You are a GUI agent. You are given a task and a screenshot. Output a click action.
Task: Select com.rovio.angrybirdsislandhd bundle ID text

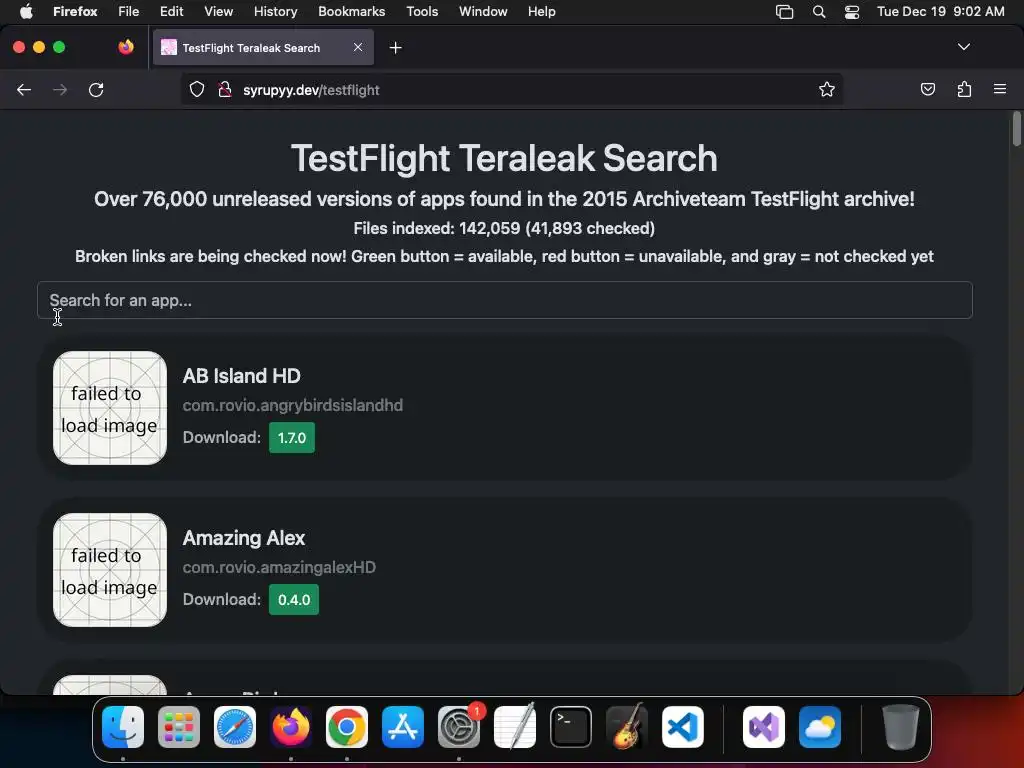293,406
